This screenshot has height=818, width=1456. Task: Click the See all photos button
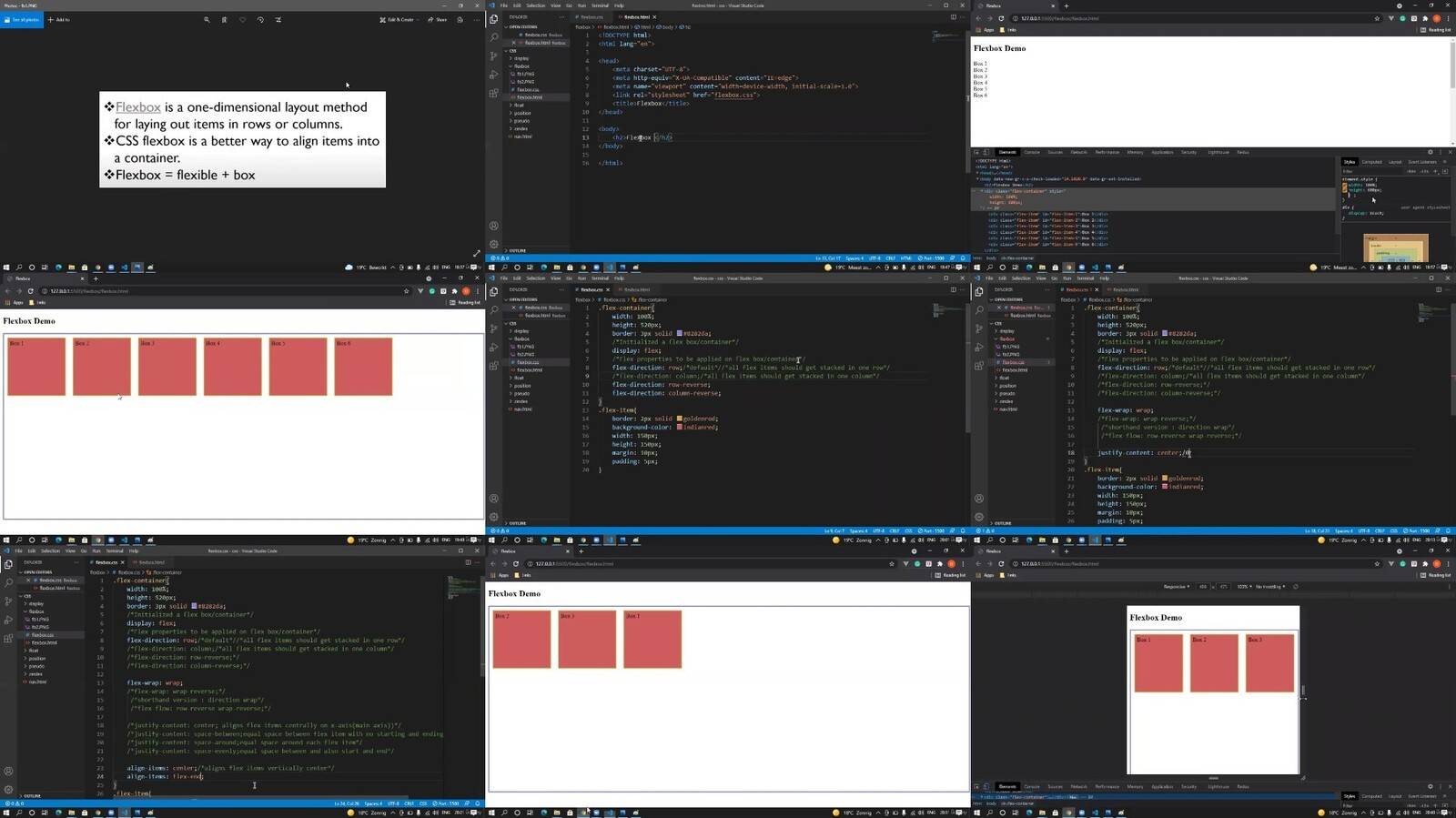point(22,19)
